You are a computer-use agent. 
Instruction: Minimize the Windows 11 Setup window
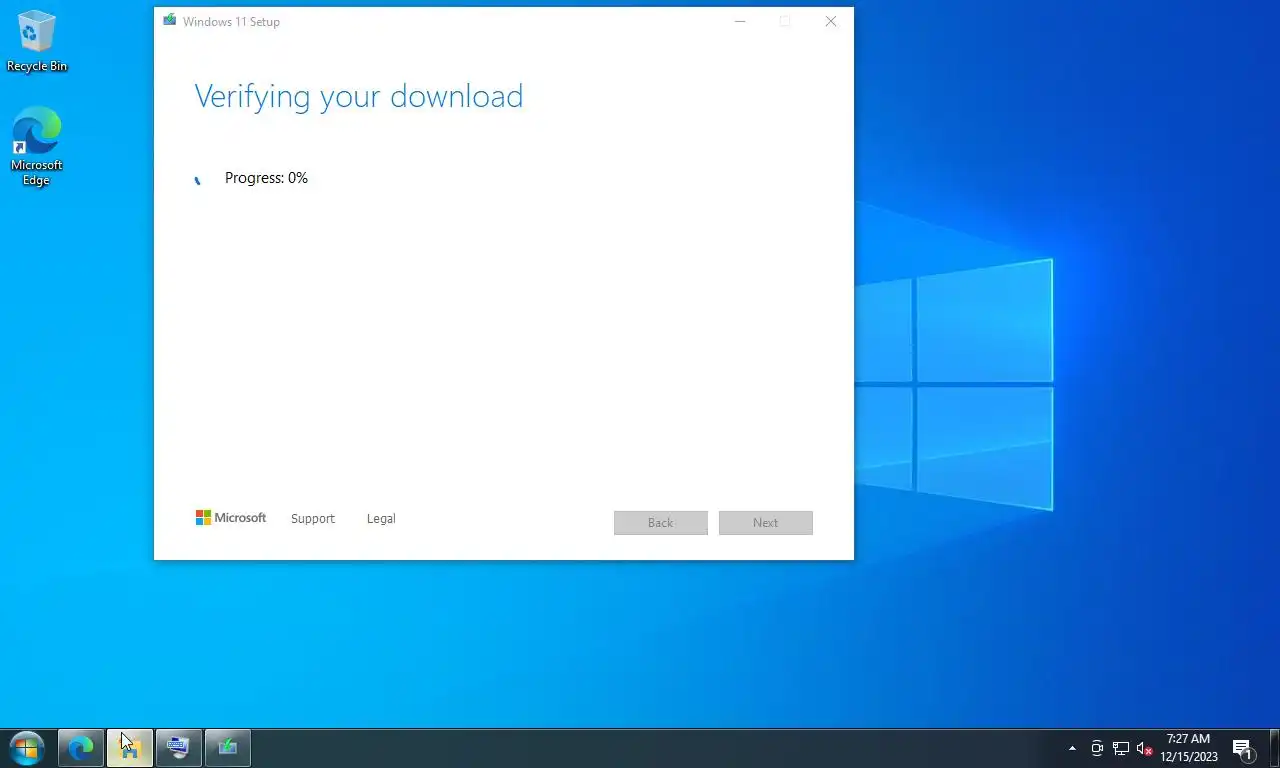[x=740, y=21]
